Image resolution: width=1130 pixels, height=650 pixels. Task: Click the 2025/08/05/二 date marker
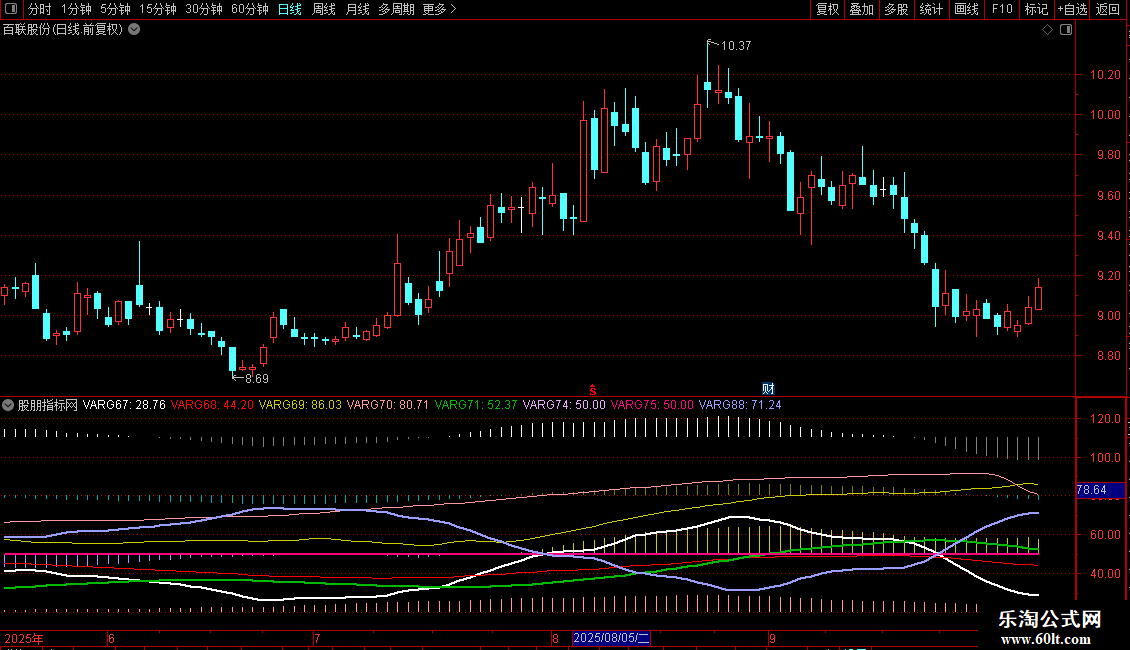(x=611, y=638)
